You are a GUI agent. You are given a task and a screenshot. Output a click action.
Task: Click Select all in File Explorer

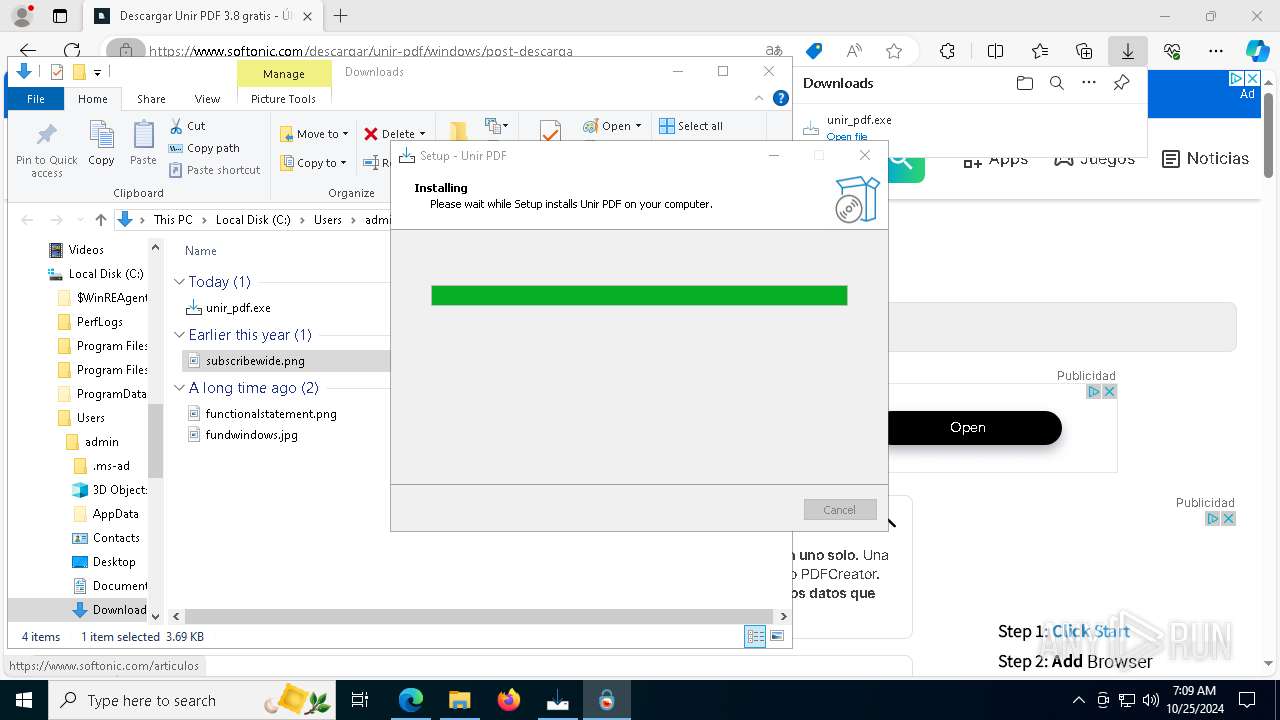point(691,126)
